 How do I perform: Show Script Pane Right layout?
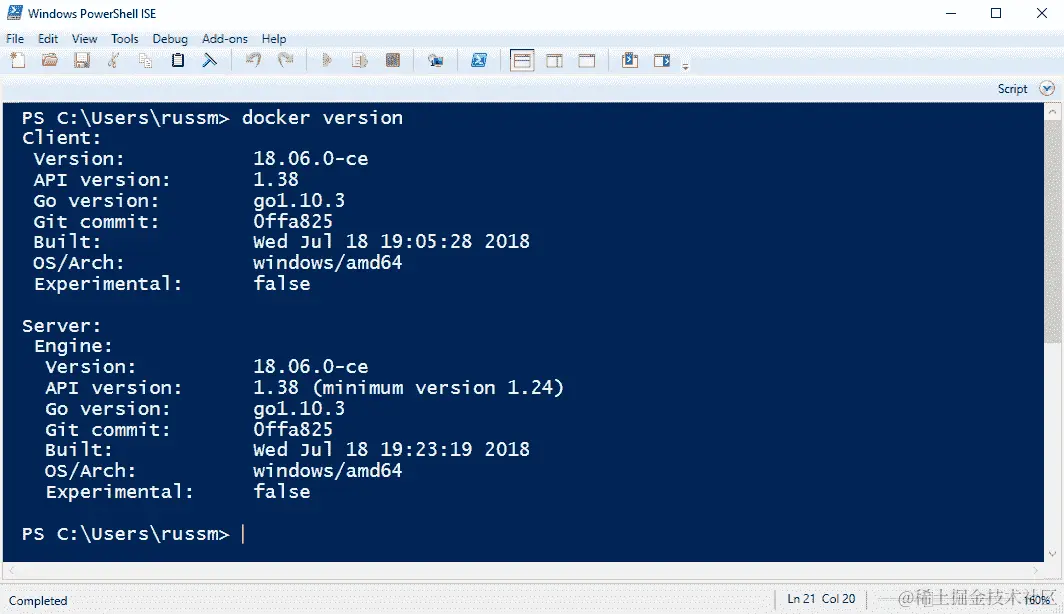(554, 60)
